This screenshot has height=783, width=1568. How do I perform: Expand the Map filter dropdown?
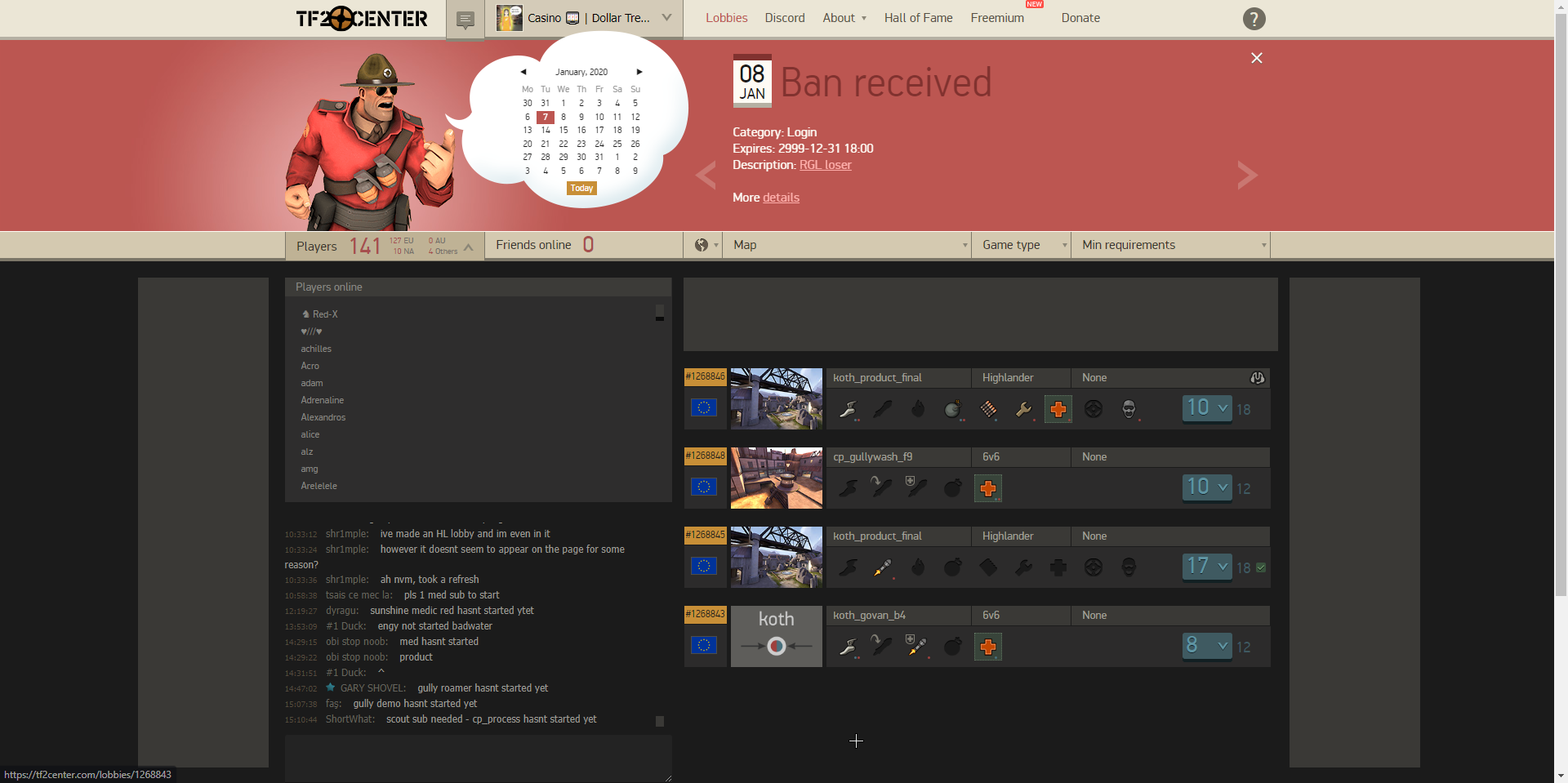847,245
